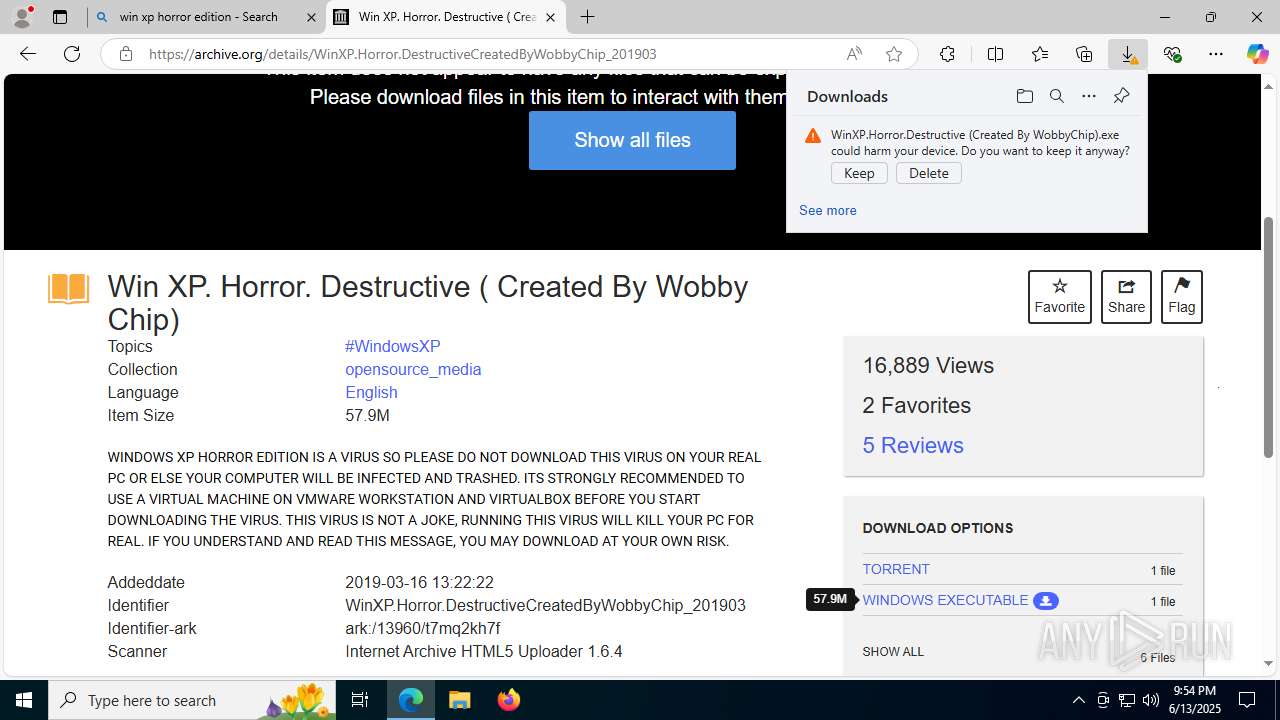This screenshot has height=720, width=1280.
Task: Open more options in Downloads panel
Action: click(1089, 96)
